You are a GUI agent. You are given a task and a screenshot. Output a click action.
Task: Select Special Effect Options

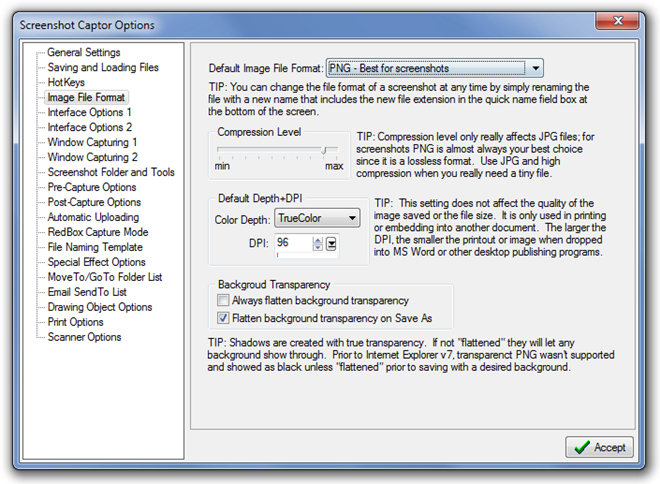pyautogui.click(x=96, y=262)
